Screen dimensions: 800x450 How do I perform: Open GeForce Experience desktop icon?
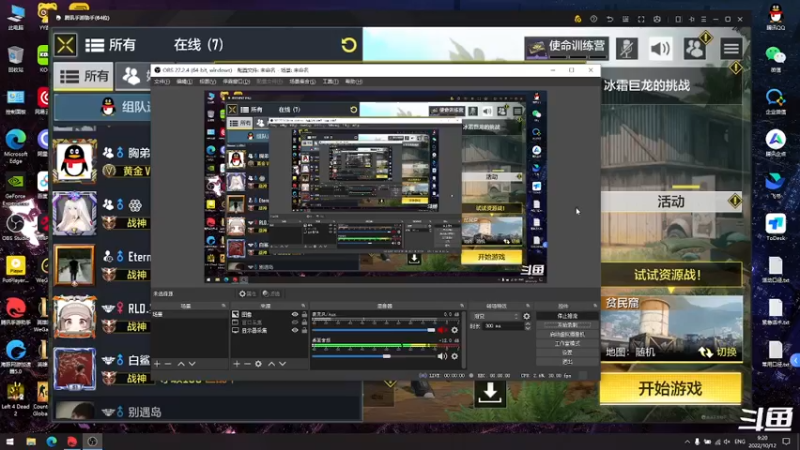(x=15, y=188)
